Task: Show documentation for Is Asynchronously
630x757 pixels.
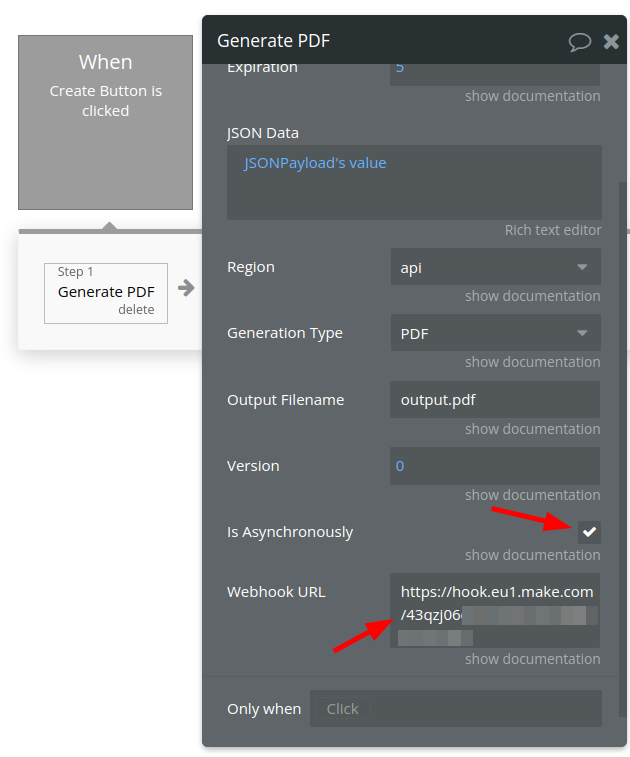Action: (x=532, y=555)
